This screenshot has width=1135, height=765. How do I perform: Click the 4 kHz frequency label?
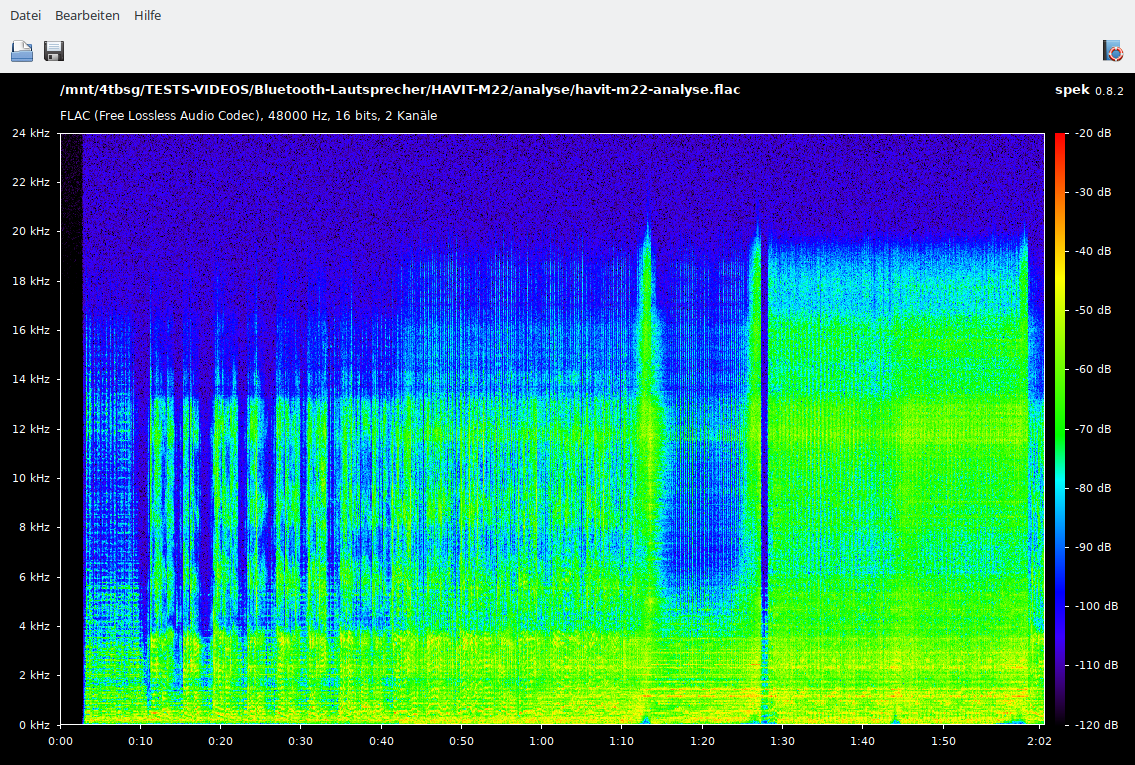tap(34, 626)
